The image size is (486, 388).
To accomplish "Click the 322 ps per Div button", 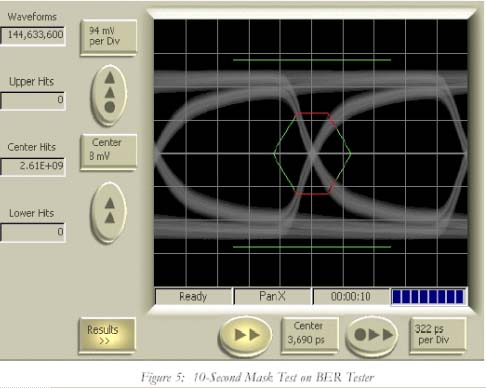I will pyautogui.click(x=438, y=334).
